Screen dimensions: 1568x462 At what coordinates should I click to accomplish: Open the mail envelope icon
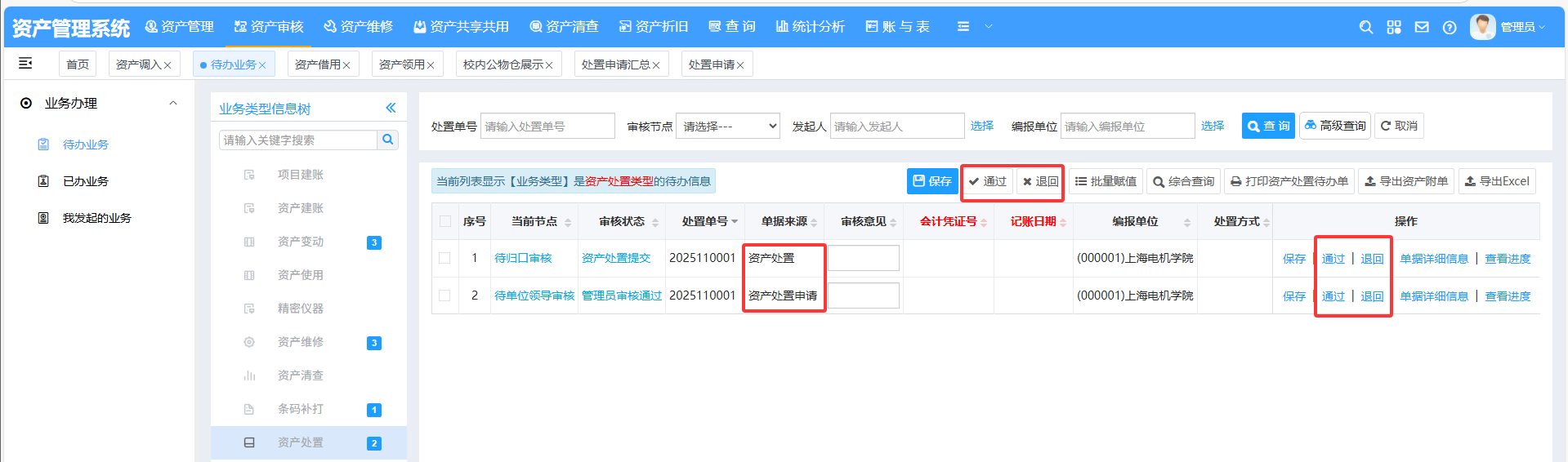tap(1422, 27)
